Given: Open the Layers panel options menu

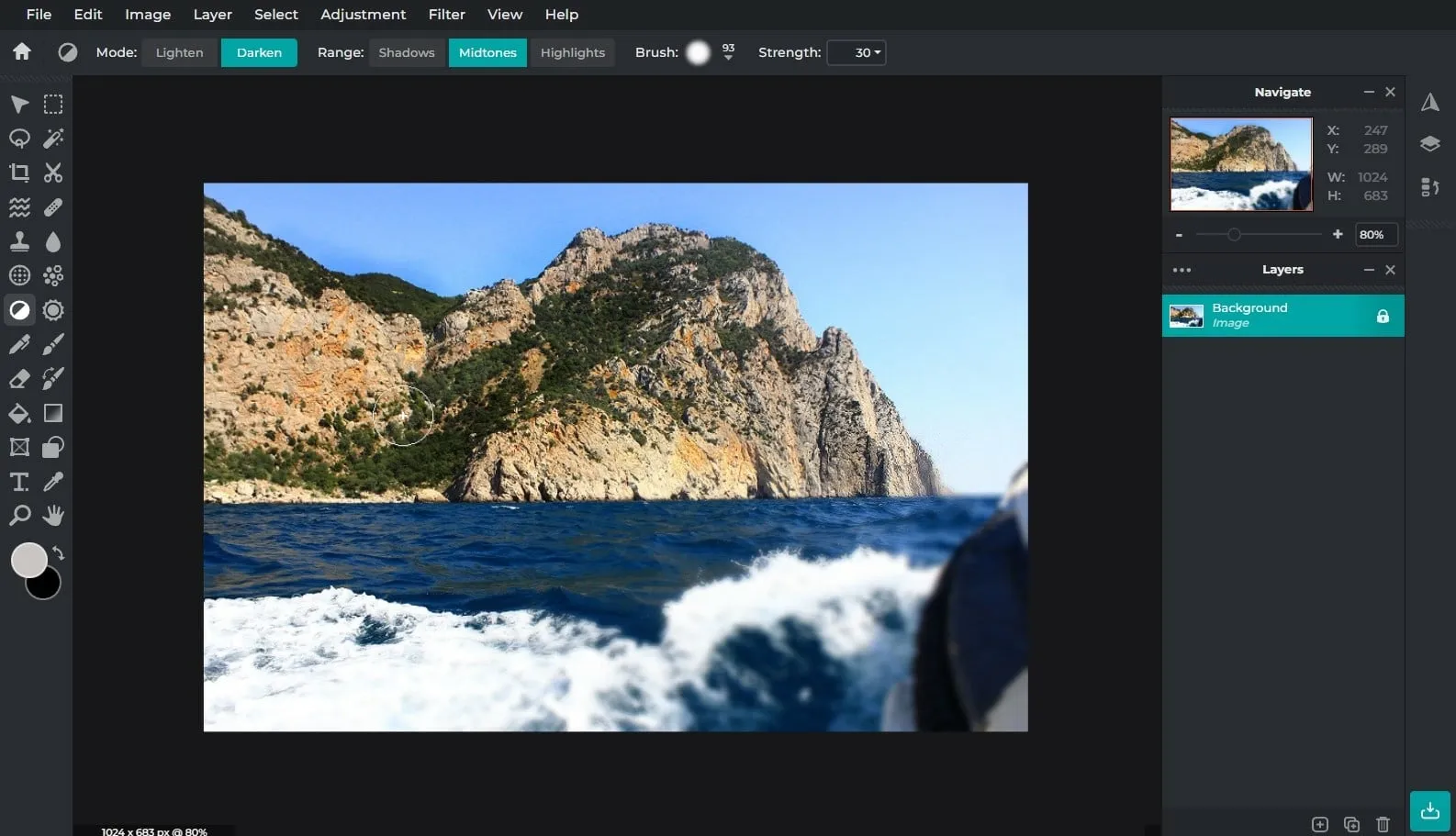Looking at the screenshot, I should [1182, 270].
